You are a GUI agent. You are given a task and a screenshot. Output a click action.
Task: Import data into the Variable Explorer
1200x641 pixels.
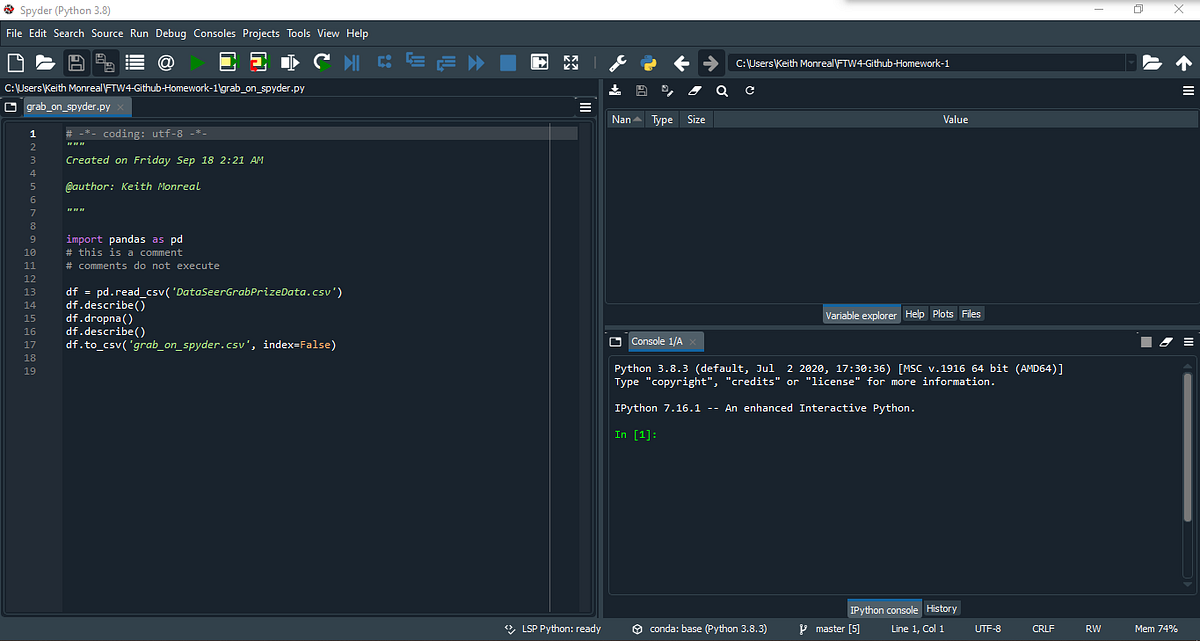(615, 90)
